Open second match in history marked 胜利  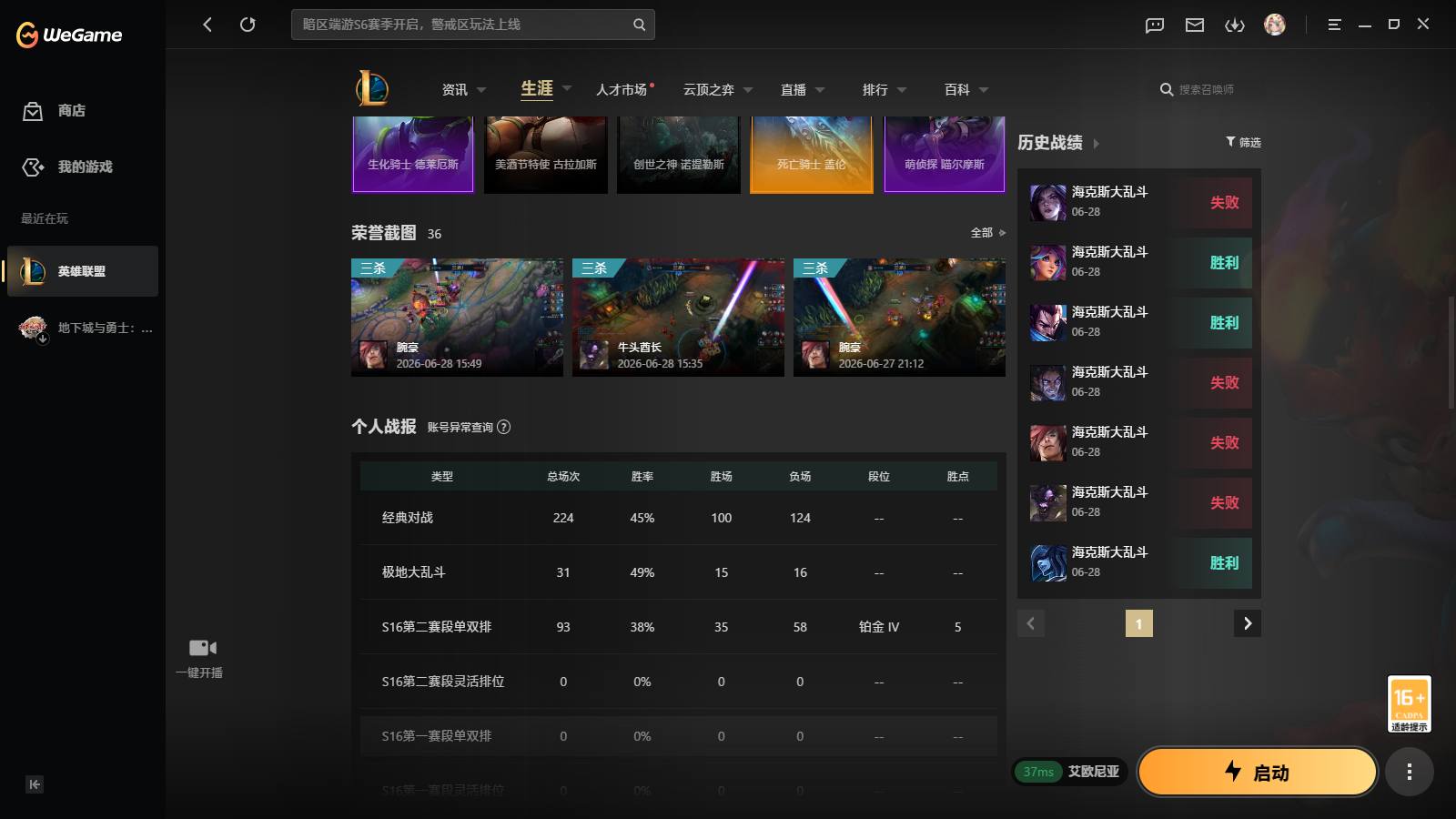click(1139, 322)
